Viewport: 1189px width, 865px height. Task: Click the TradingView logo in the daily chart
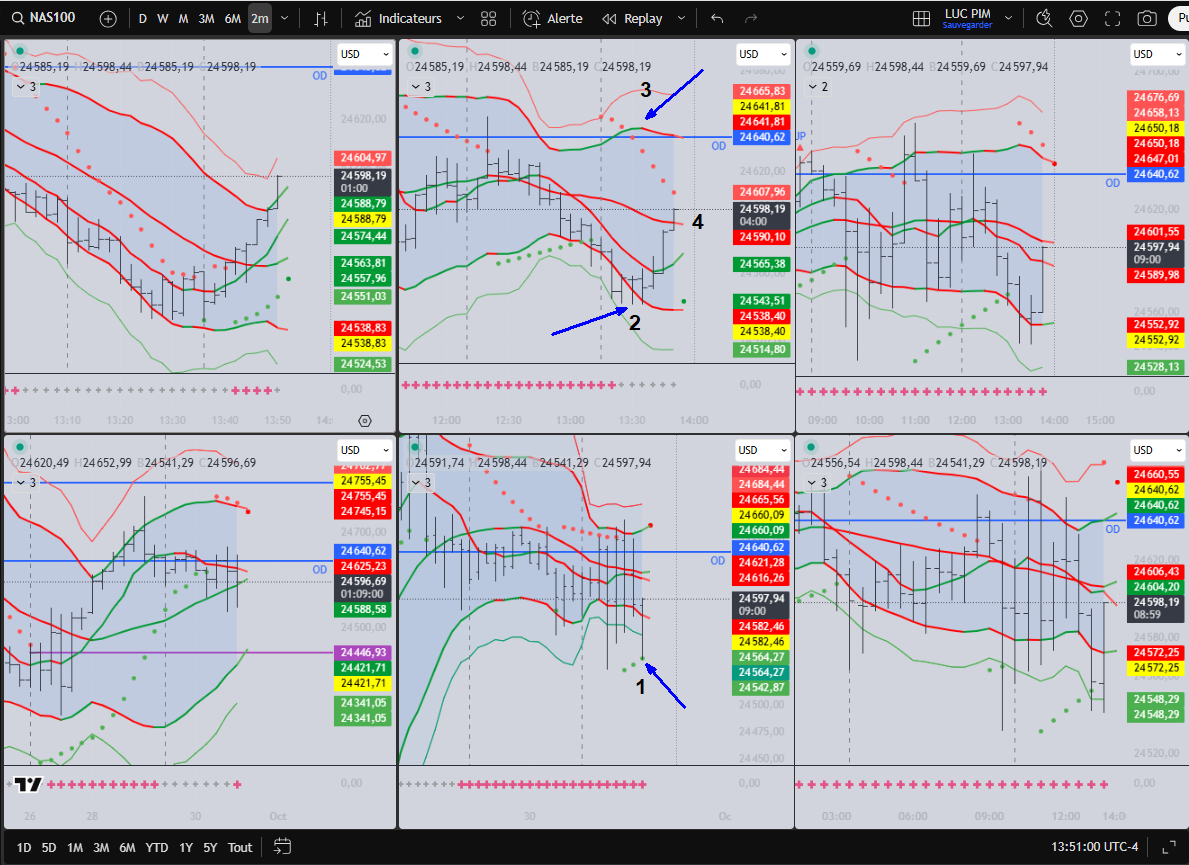tap(28, 784)
